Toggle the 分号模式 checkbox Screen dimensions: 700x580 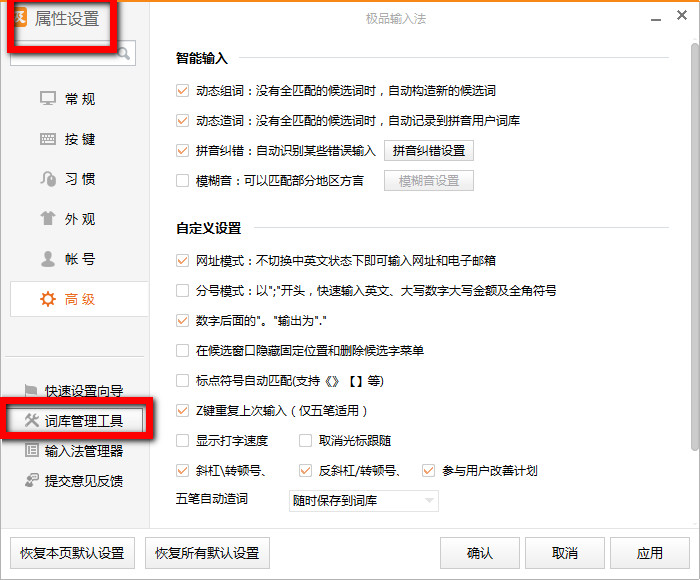pos(182,291)
